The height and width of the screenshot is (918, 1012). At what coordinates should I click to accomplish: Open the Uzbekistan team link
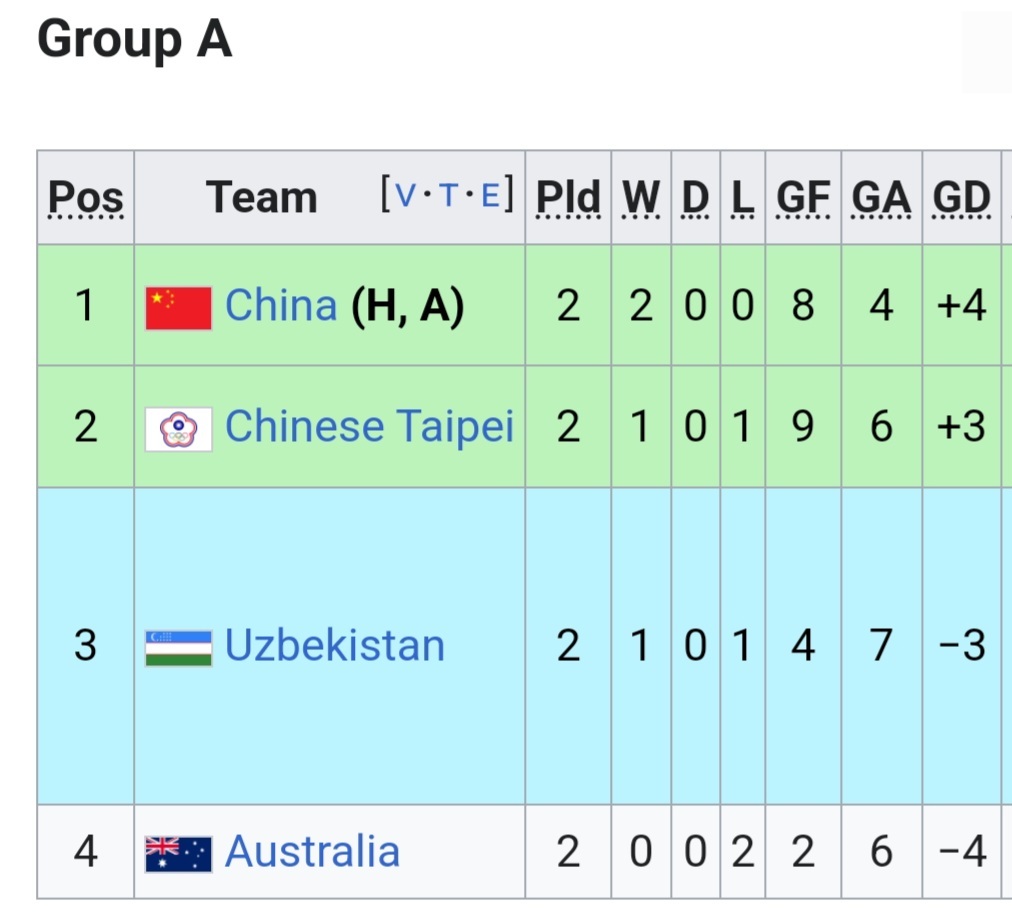(335, 645)
